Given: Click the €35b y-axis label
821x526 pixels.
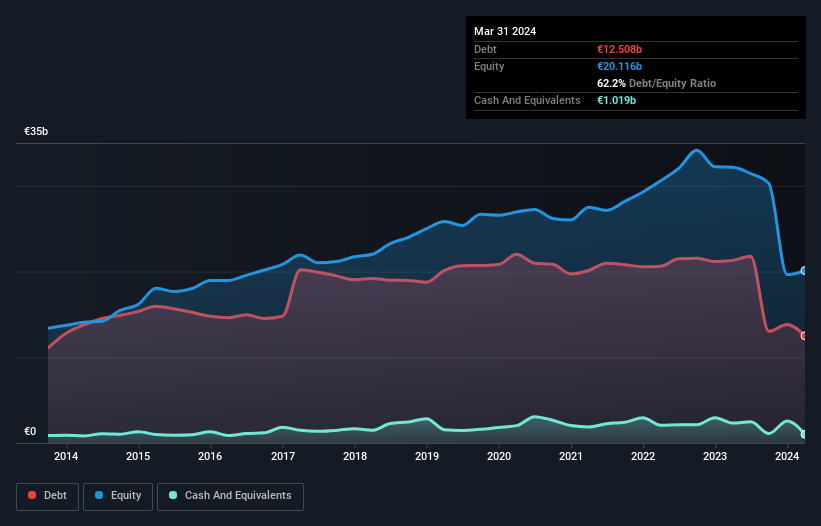Looking at the screenshot, I should click(37, 132).
